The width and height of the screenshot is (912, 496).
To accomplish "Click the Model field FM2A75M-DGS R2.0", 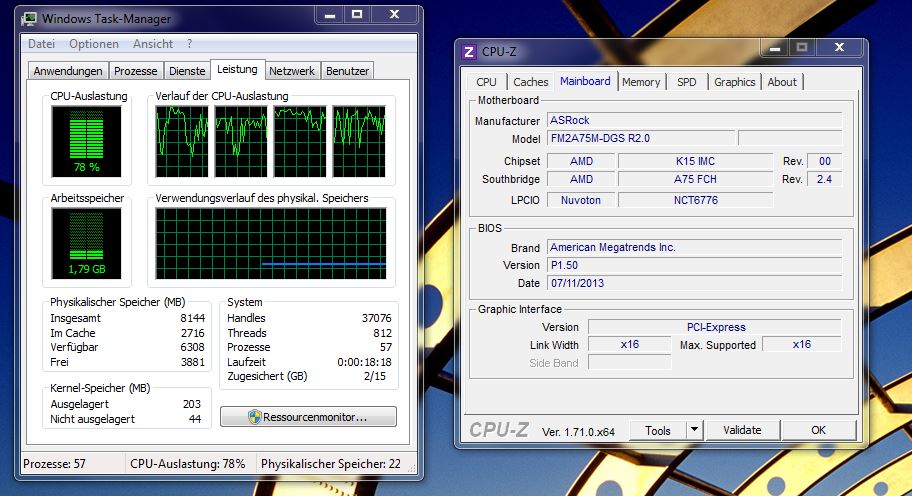I will pyautogui.click(x=641, y=138).
